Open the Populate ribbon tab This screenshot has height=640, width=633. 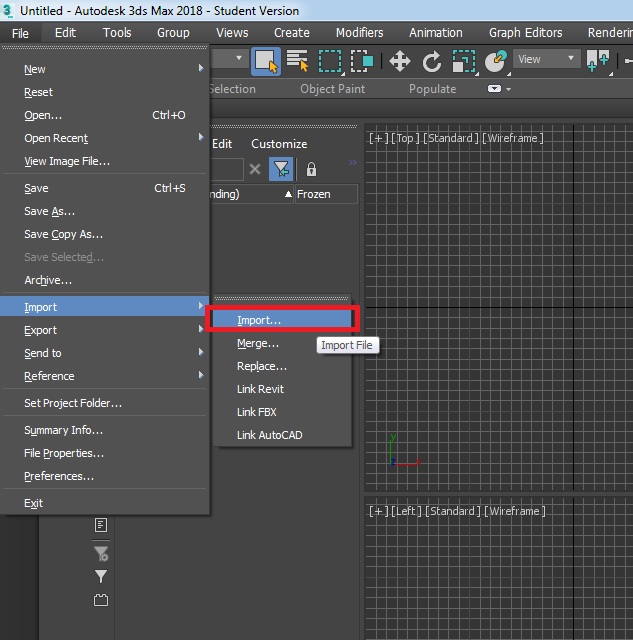click(x=433, y=89)
